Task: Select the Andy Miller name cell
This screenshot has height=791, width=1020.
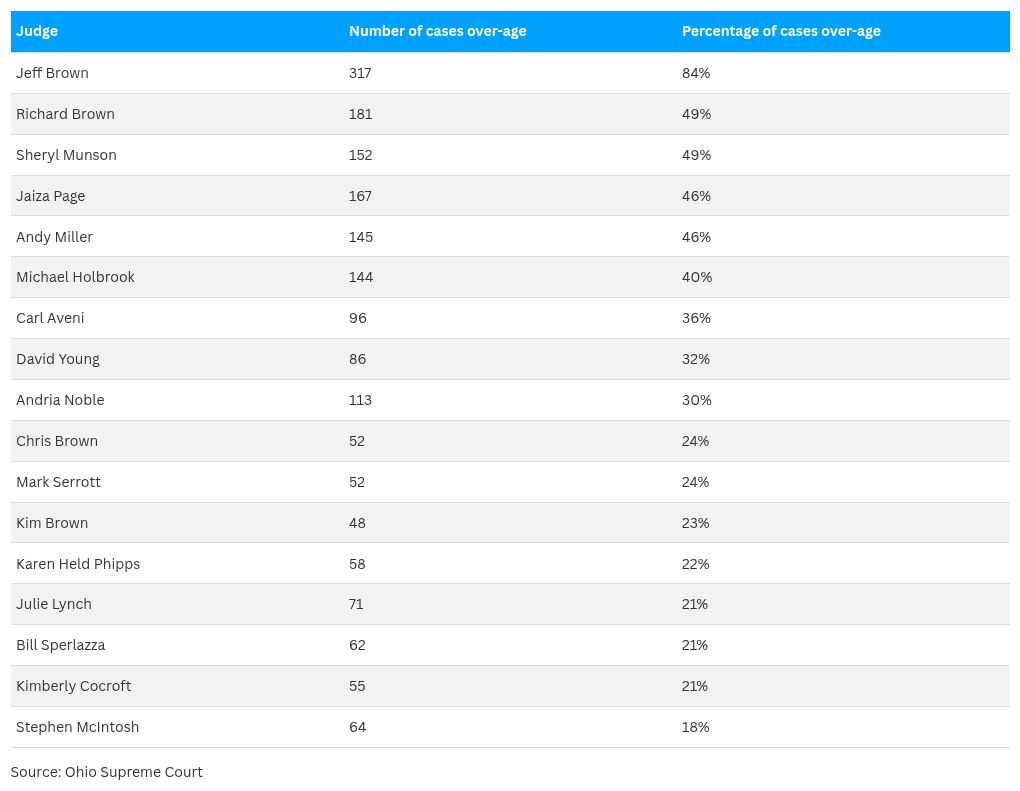Action: (54, 237)
